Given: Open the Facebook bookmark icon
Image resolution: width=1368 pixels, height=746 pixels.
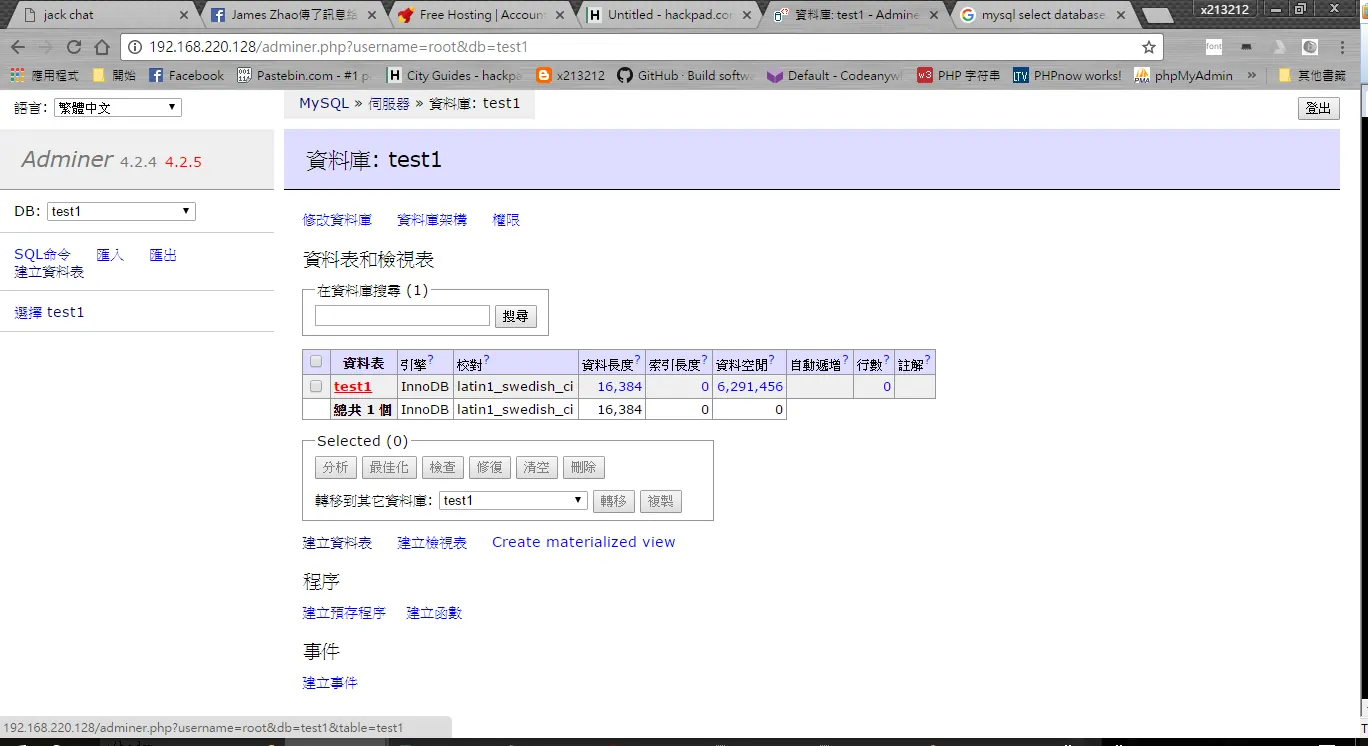Looking at the screenshot, I should click(156, 75).
